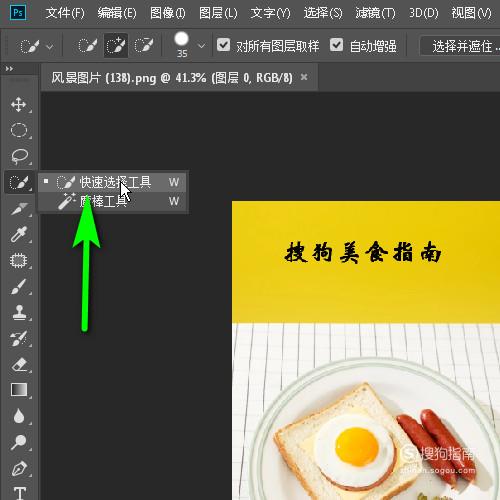Image resolution: width=500 pixels, height=500 pixels.
Task: Open the 文件(F) menu
Action: [x=65, y=13]
